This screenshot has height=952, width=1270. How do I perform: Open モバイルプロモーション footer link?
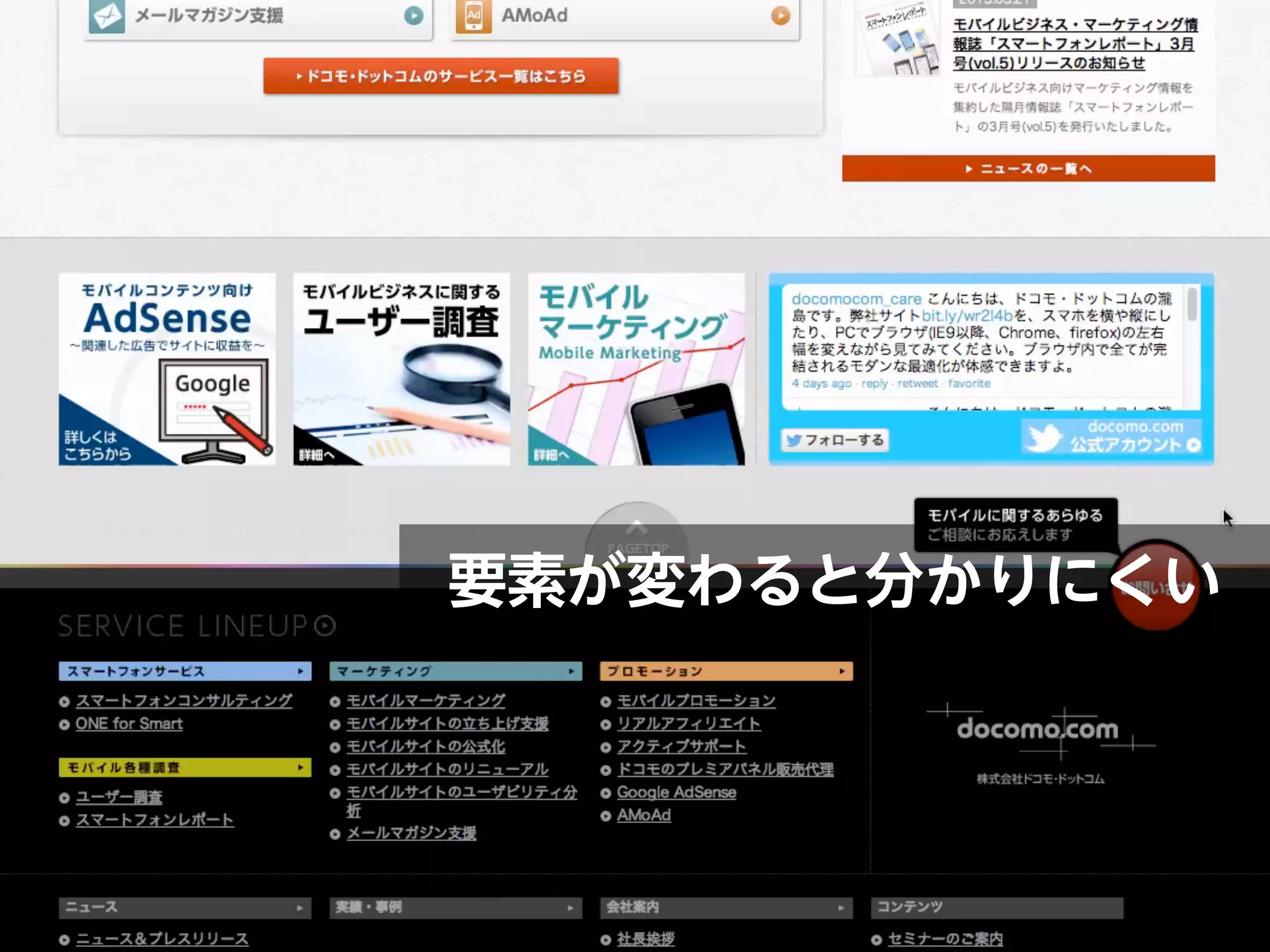[x=696, y=700]
